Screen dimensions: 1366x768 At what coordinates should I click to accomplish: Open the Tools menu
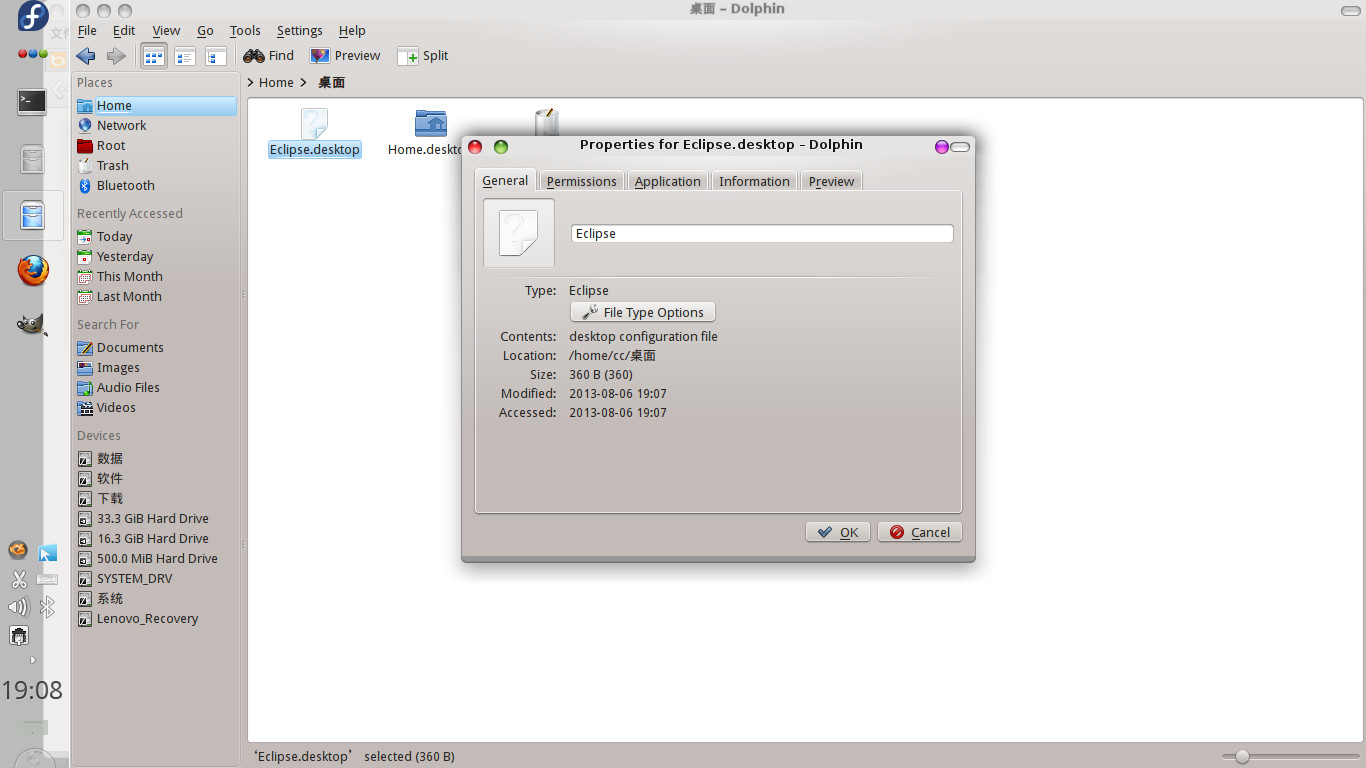coord(245,31)
